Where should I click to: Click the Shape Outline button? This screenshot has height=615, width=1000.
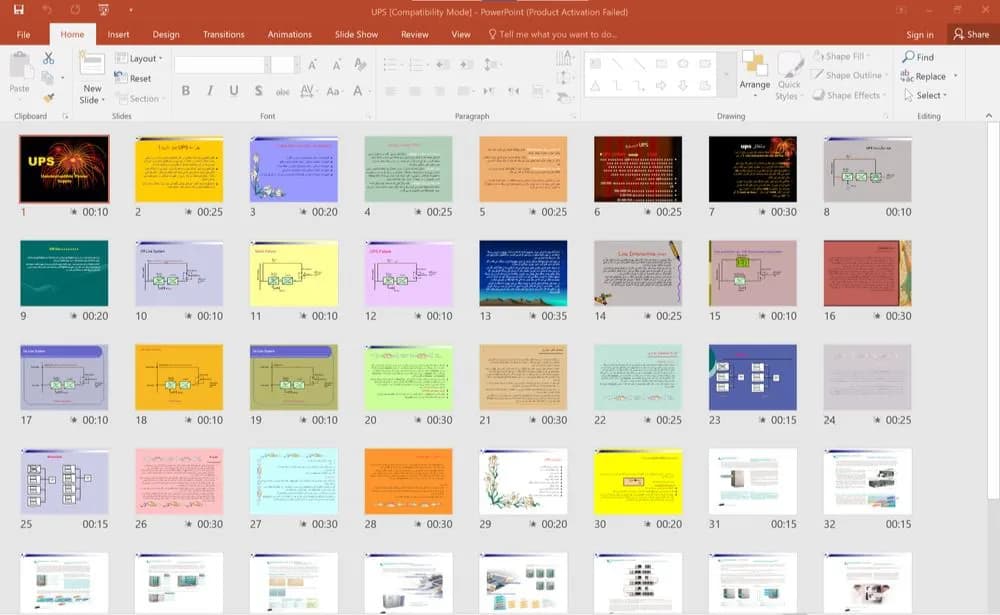coord(848,75)
